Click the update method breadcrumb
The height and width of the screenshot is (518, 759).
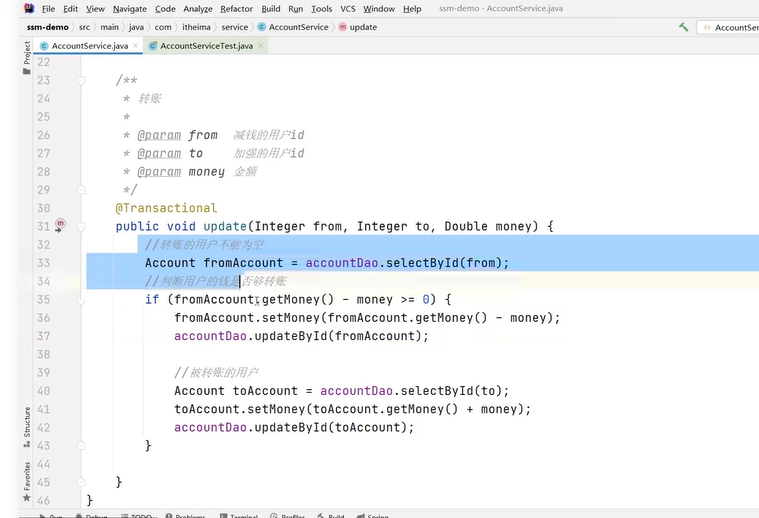[x=358, y=27]
